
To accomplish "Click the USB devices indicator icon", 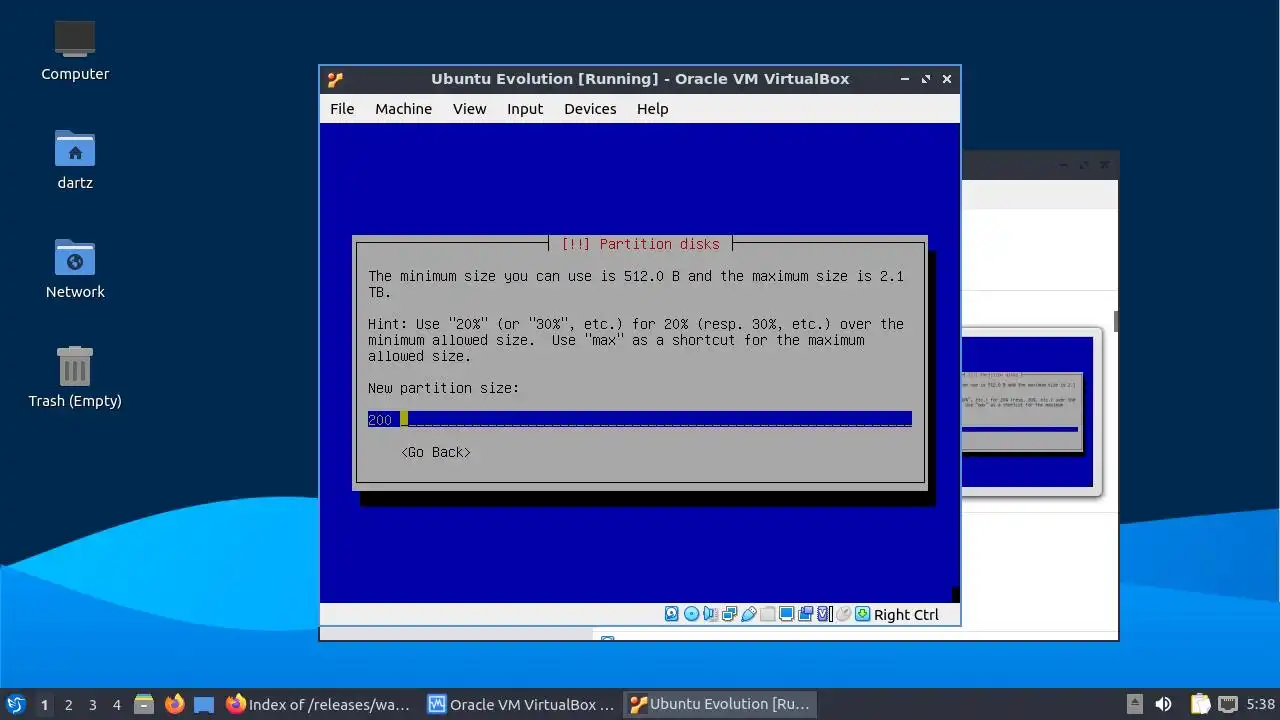I will tap(748, 614).
